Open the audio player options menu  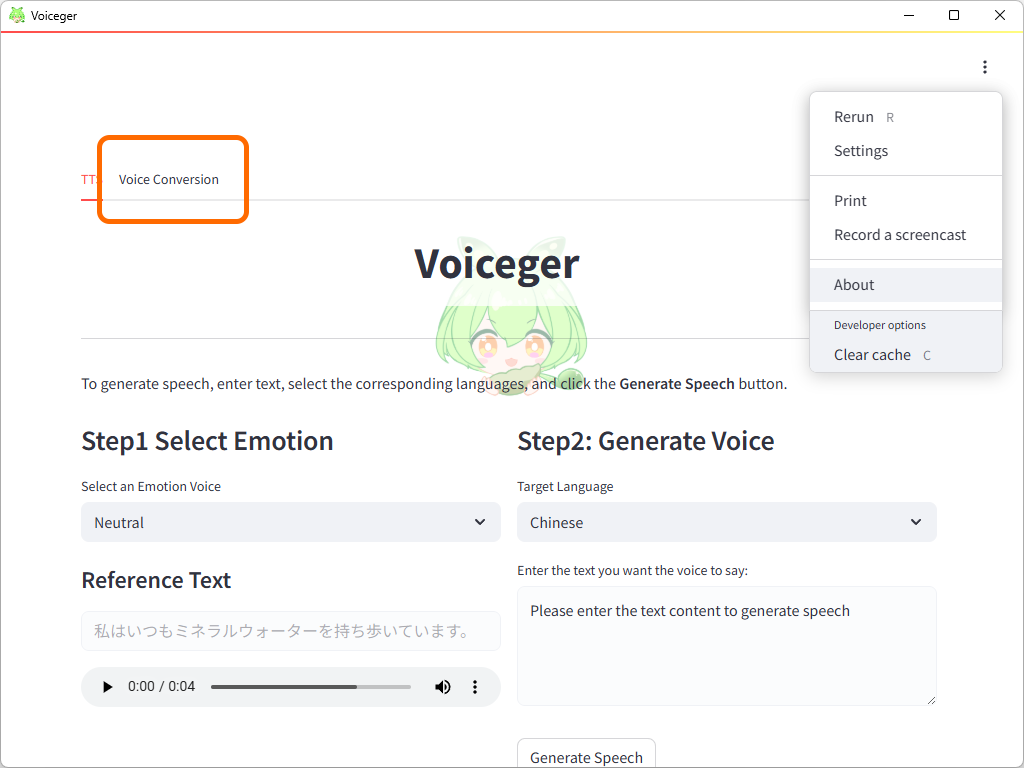[x=475, y=687]
